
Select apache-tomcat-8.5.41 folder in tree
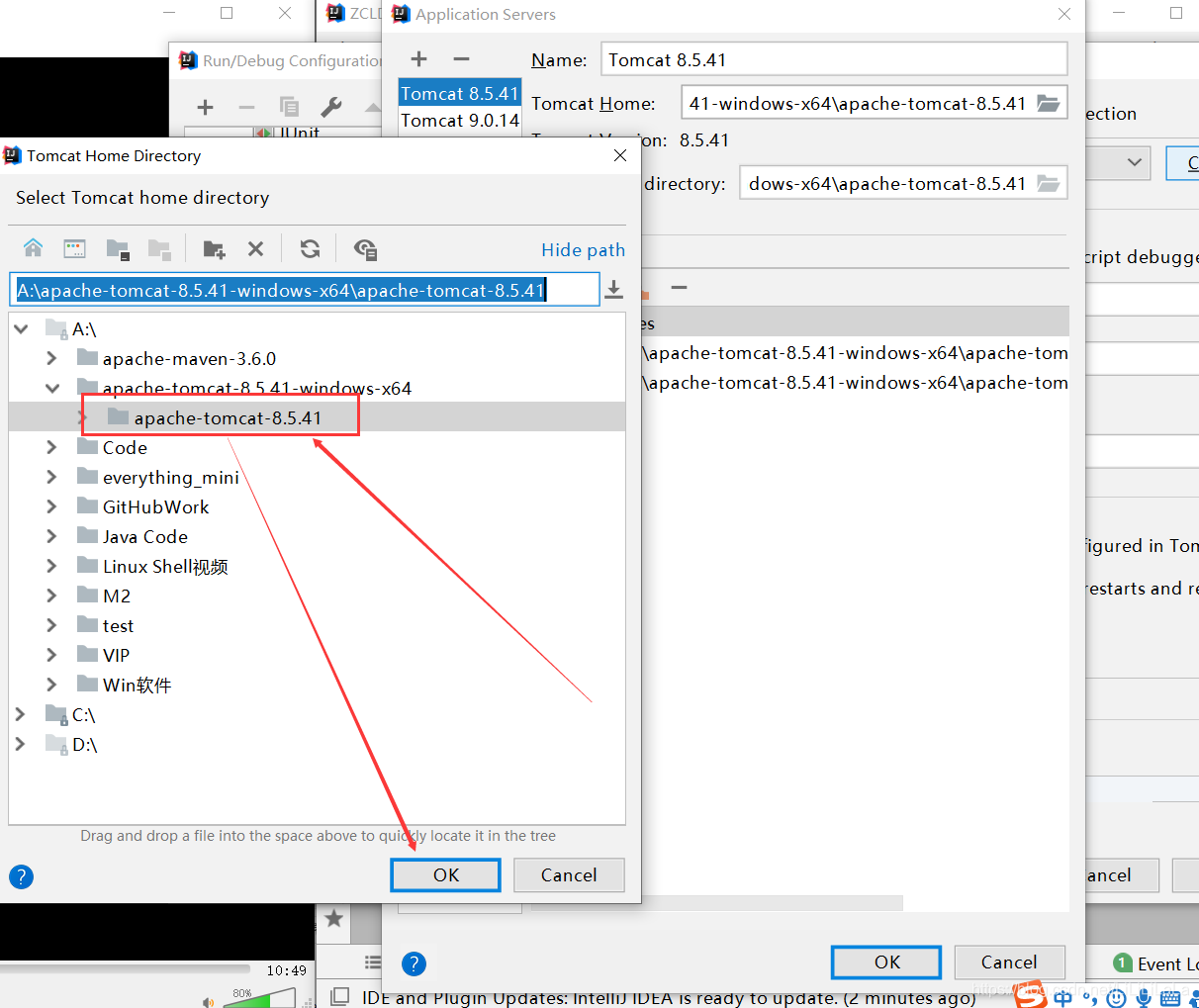(x=228, y=417)
